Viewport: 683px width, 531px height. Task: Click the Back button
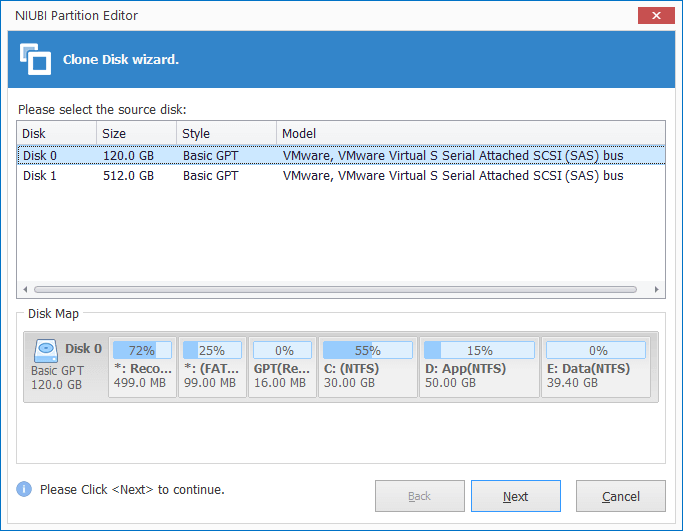coord(419,496)
